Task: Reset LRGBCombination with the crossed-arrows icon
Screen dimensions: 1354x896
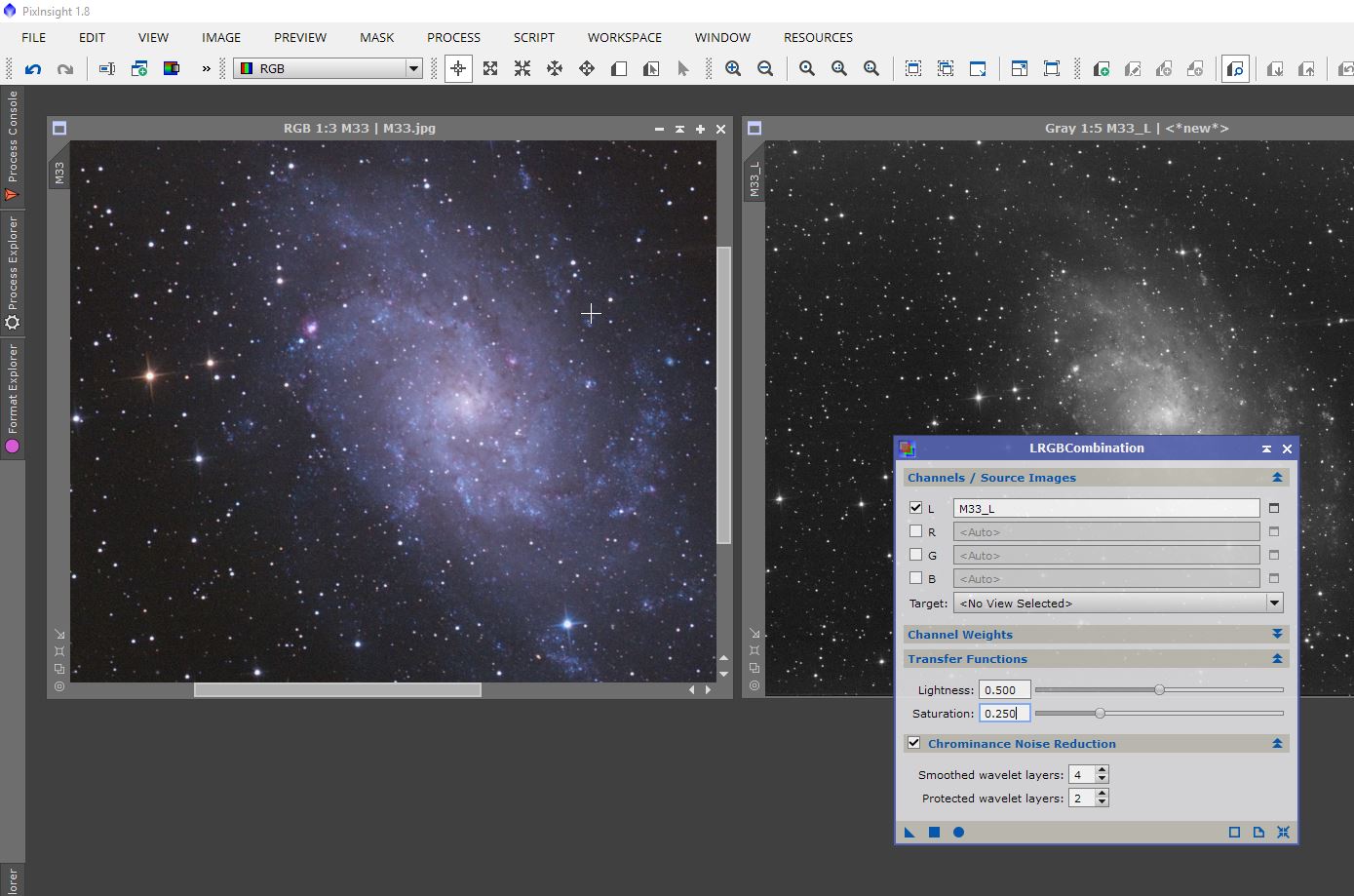Action: [1283, 832]
